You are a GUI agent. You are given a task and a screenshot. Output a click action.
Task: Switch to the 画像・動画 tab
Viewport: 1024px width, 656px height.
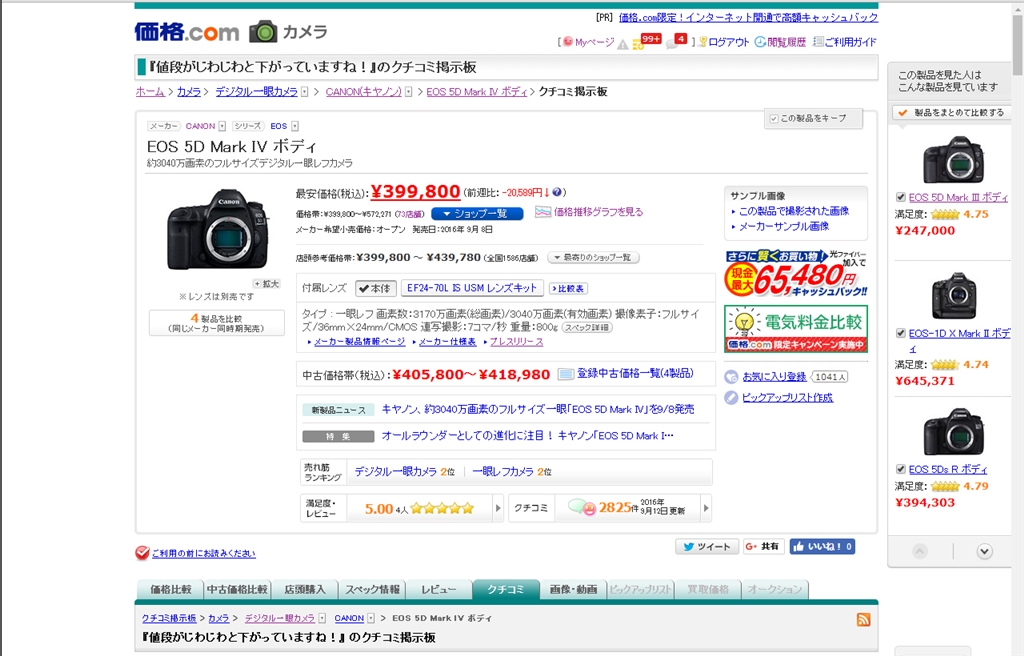click(573, 589)
